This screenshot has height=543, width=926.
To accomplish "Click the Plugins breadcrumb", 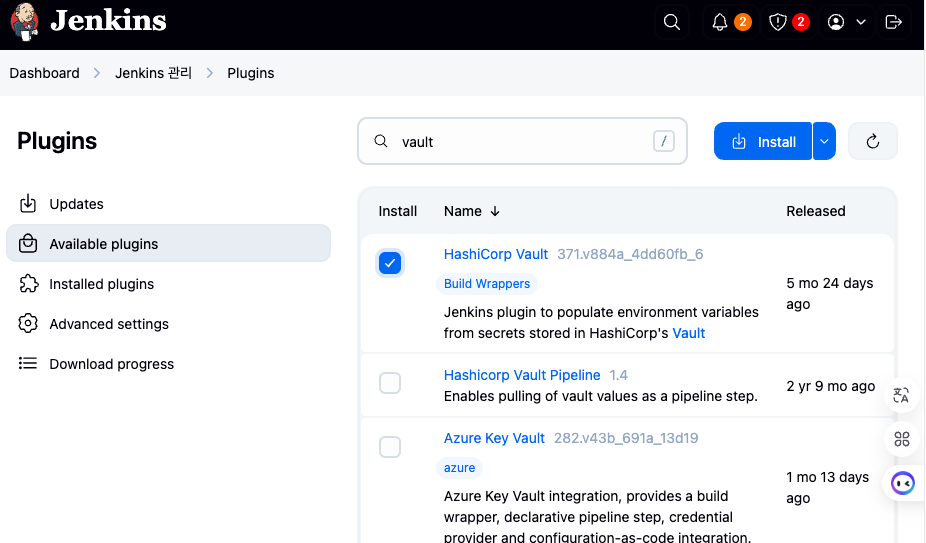I will pos(250,73).
